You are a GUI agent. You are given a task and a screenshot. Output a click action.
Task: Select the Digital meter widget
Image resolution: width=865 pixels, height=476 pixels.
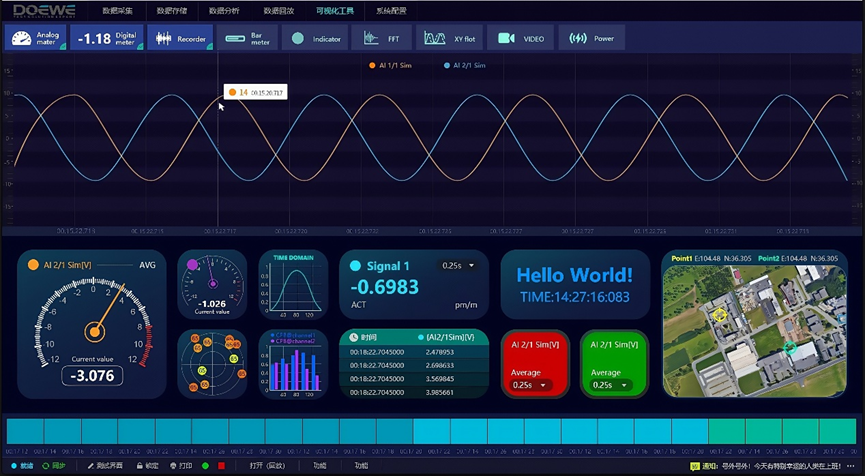(108, 38)
